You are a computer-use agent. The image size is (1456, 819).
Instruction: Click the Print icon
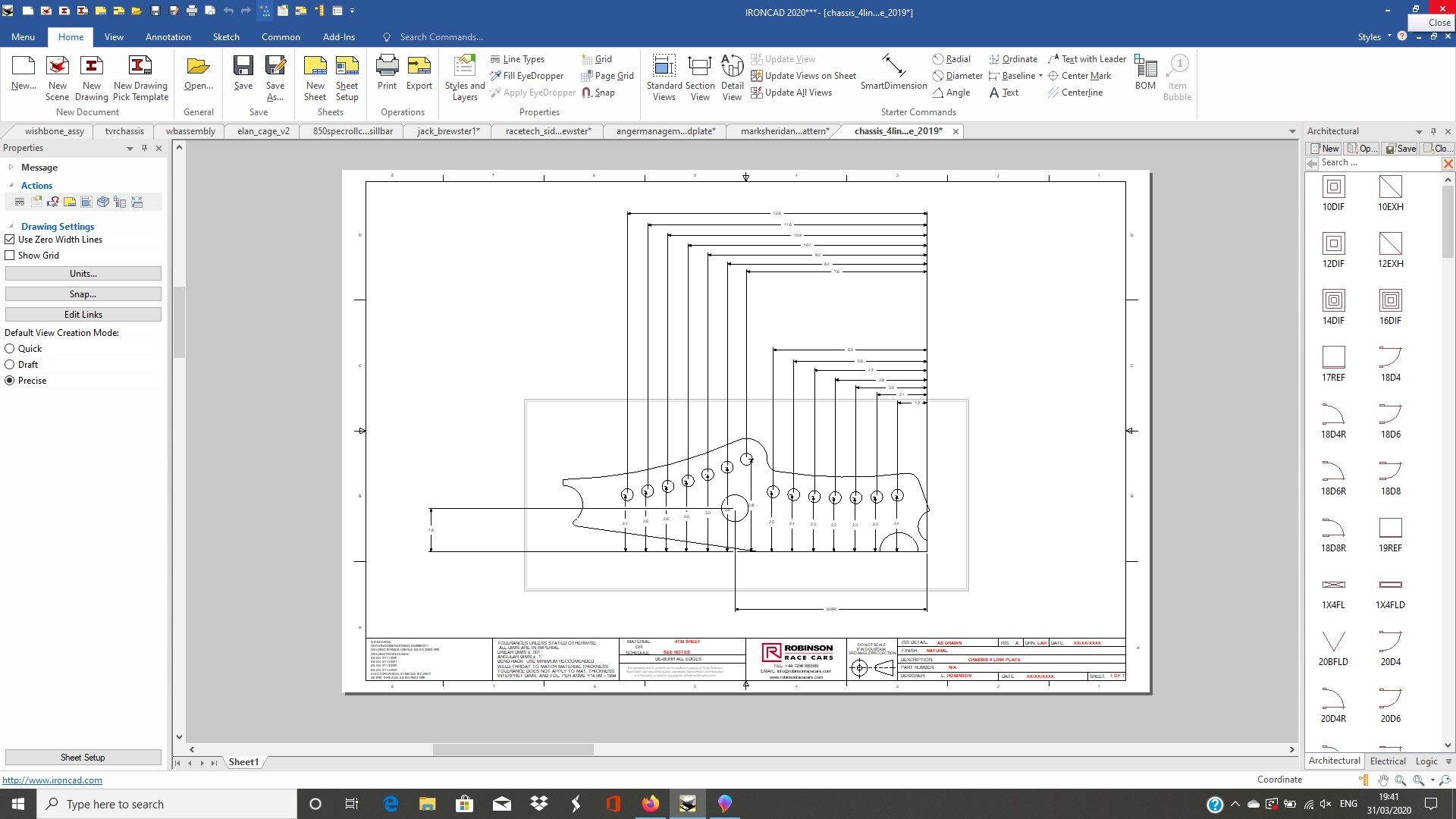[x=387, y=74]
